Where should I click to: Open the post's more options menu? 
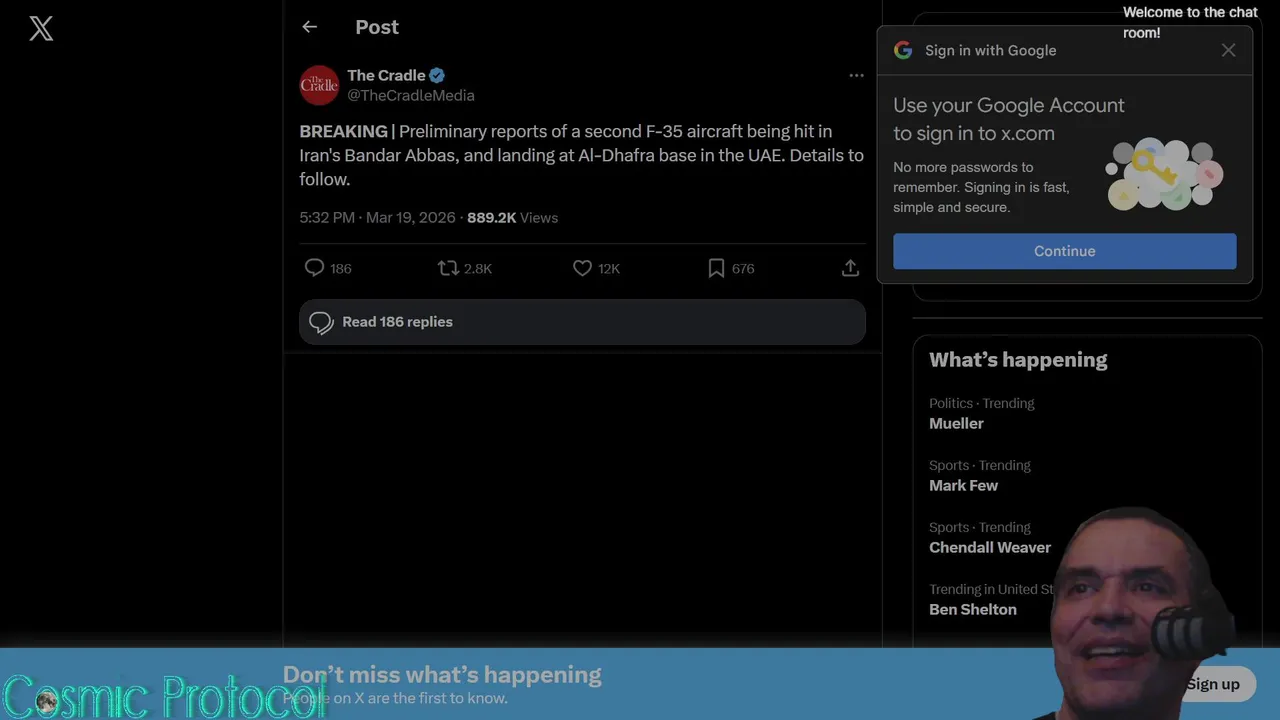(856, 75)
